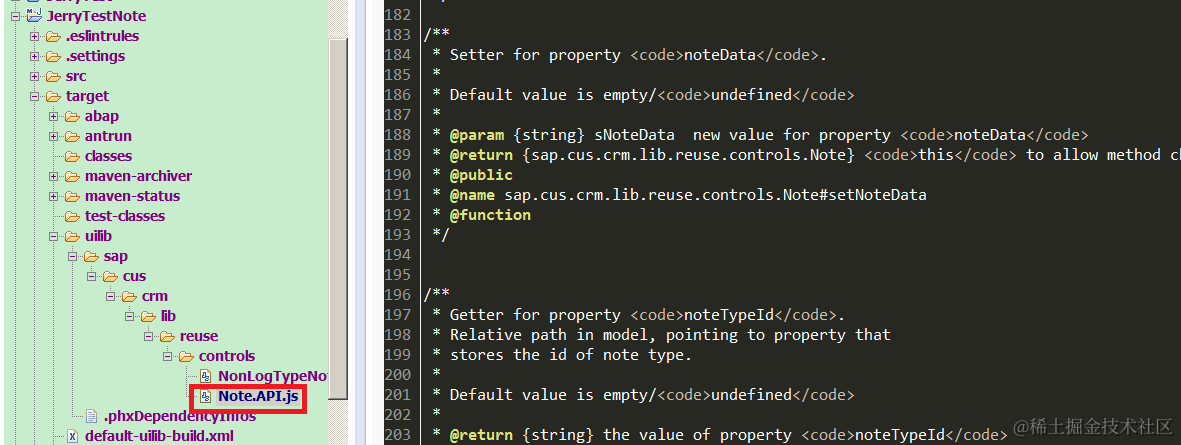The height and width of the screenshot is (445, 1181).
Task: Click the @return tag on line 203
Action: coord(481,434)
